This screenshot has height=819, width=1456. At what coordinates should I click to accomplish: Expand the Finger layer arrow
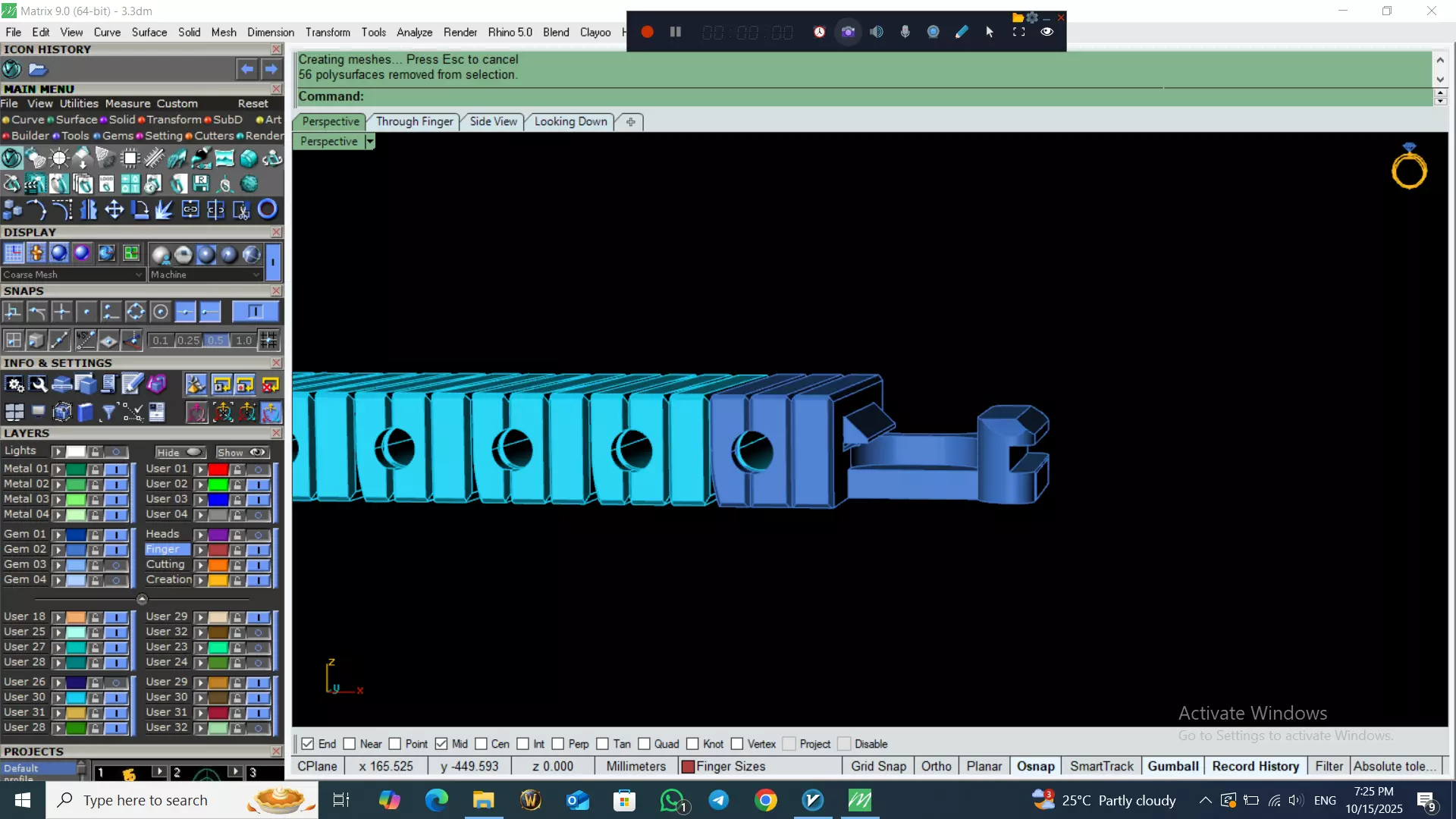tap(201, 550)
